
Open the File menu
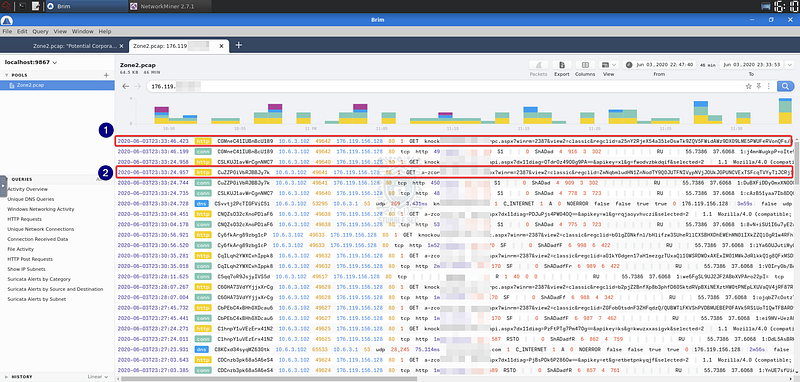tap(7, 31)
